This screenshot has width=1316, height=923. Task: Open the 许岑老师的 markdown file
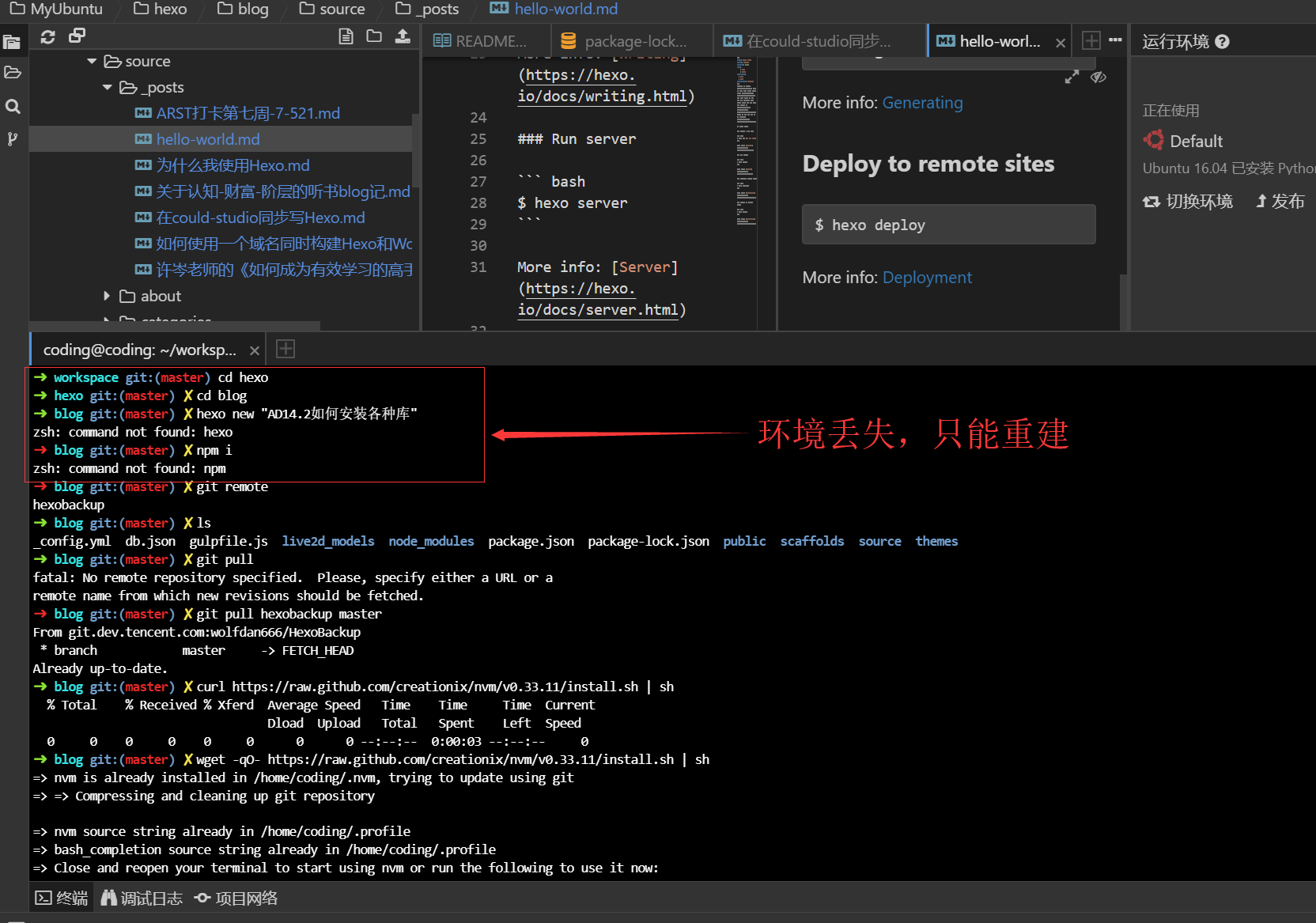pos(274,270)
